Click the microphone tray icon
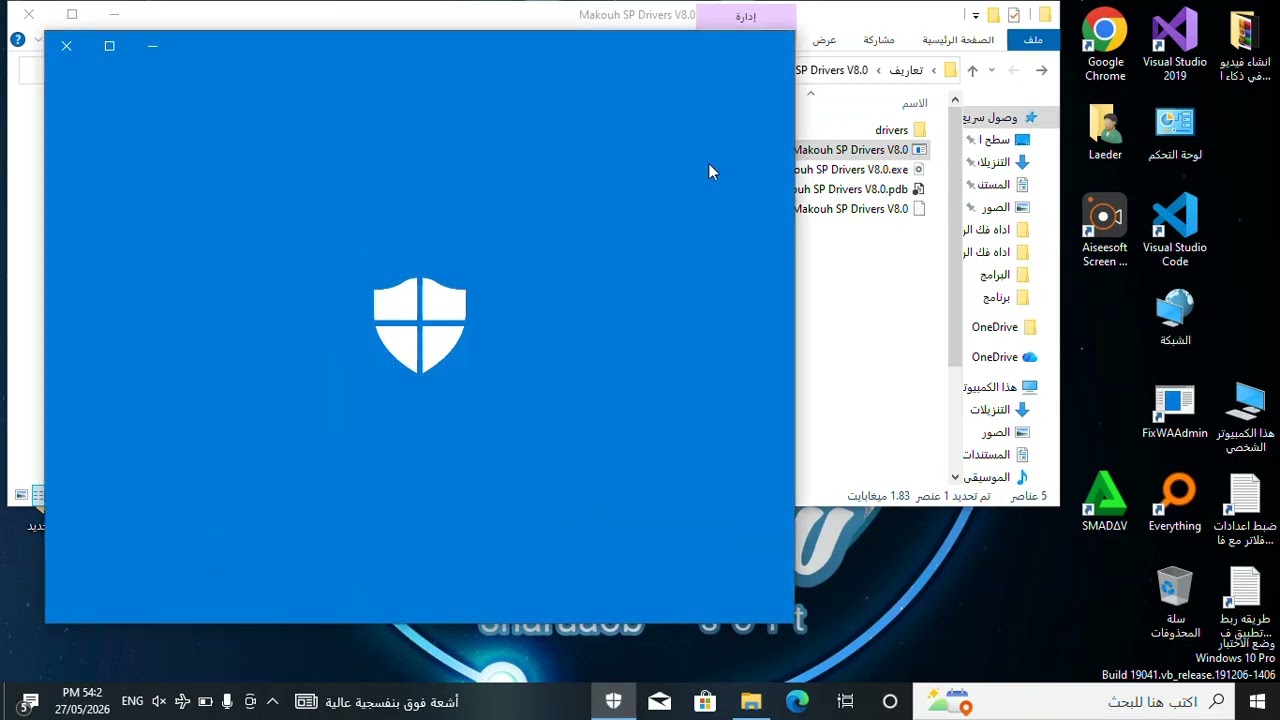This screenshot has height=720, width=1280. pos(228,702)
